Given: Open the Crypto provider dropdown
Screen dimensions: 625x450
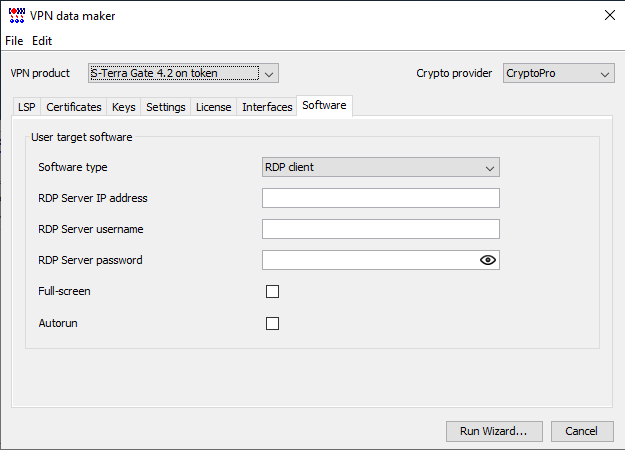Looking at the screenshot, I should click(x=558, y=73).
